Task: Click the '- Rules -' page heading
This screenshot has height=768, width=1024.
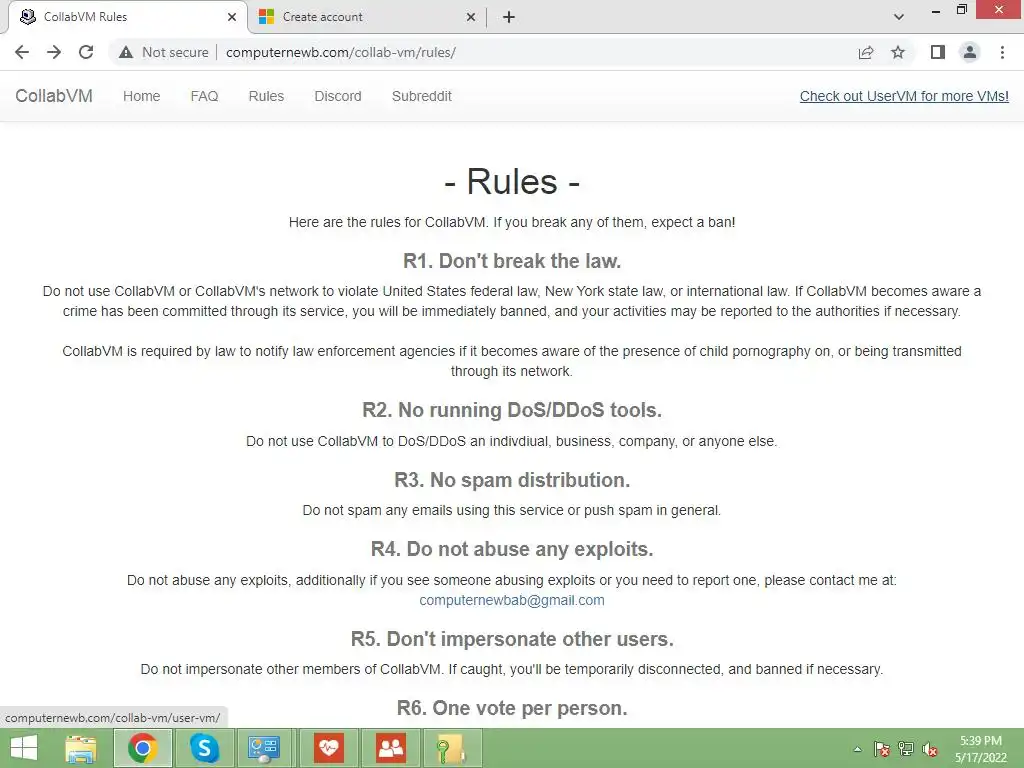Action: coord(512,182)
